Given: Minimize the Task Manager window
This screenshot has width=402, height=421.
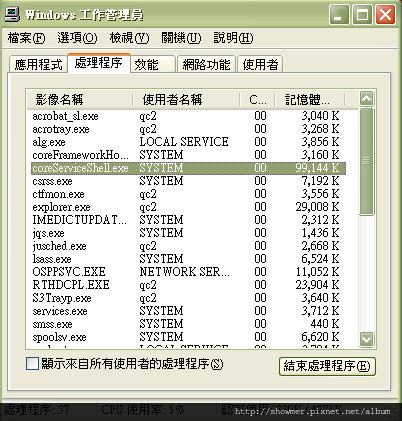Looking at the screenshot, I should point(339,14).
